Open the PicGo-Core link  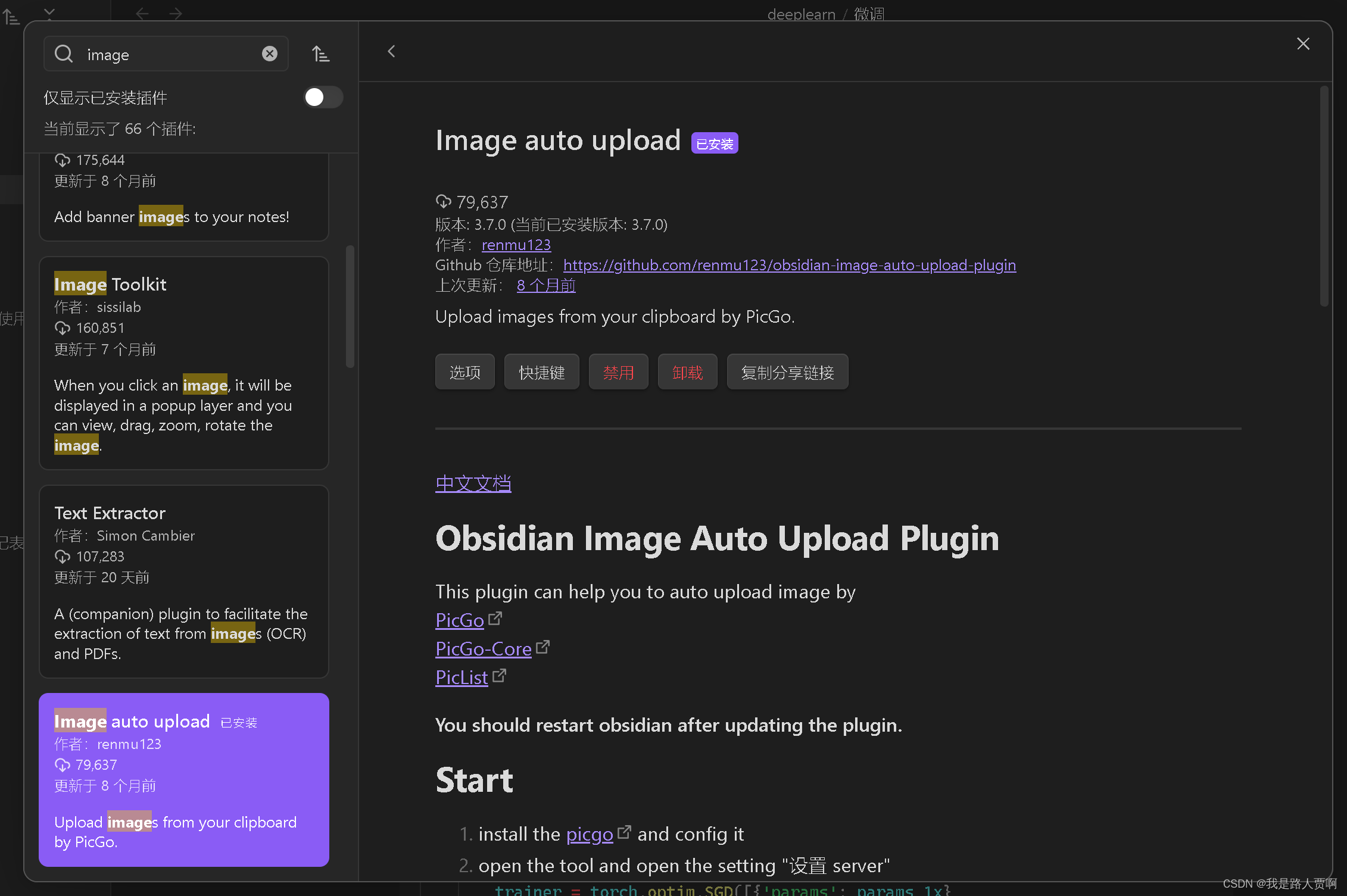click(484, 649)
